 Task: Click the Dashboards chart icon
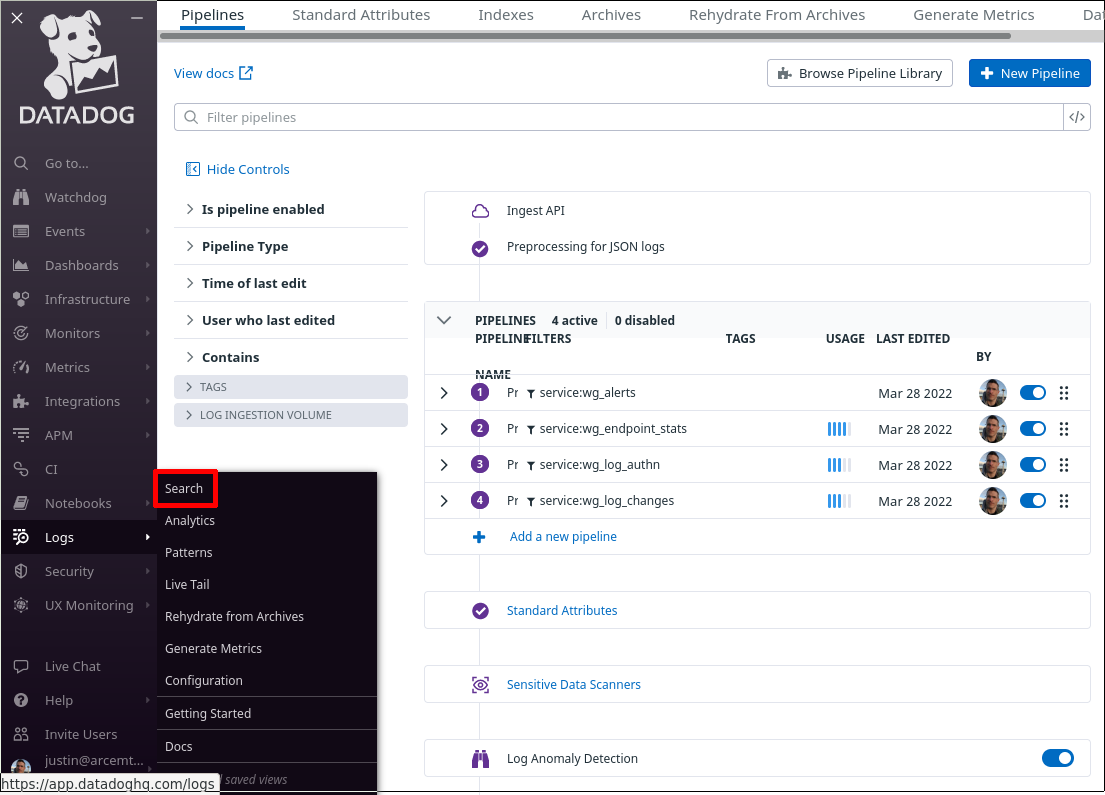click(21, 265)
